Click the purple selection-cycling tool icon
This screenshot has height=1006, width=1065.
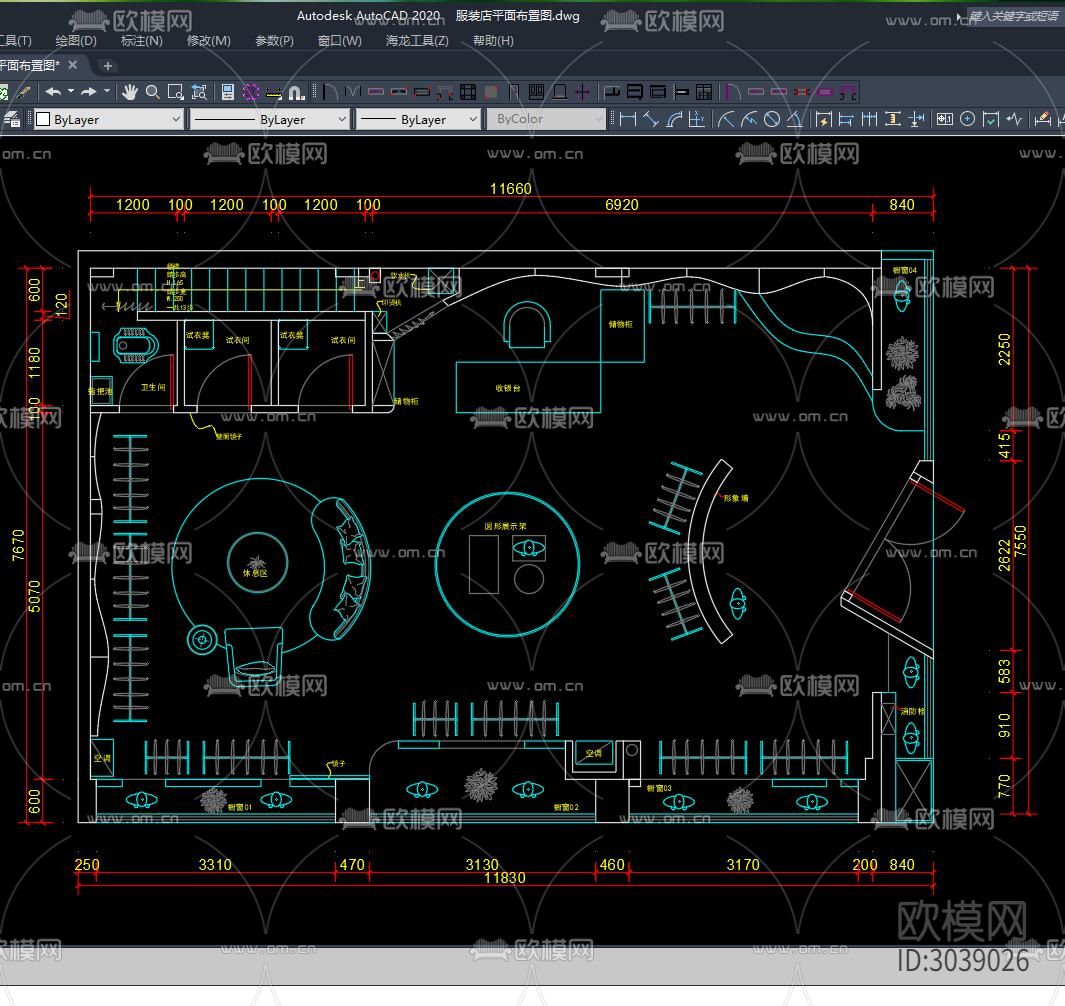click(x=251, y=92)
